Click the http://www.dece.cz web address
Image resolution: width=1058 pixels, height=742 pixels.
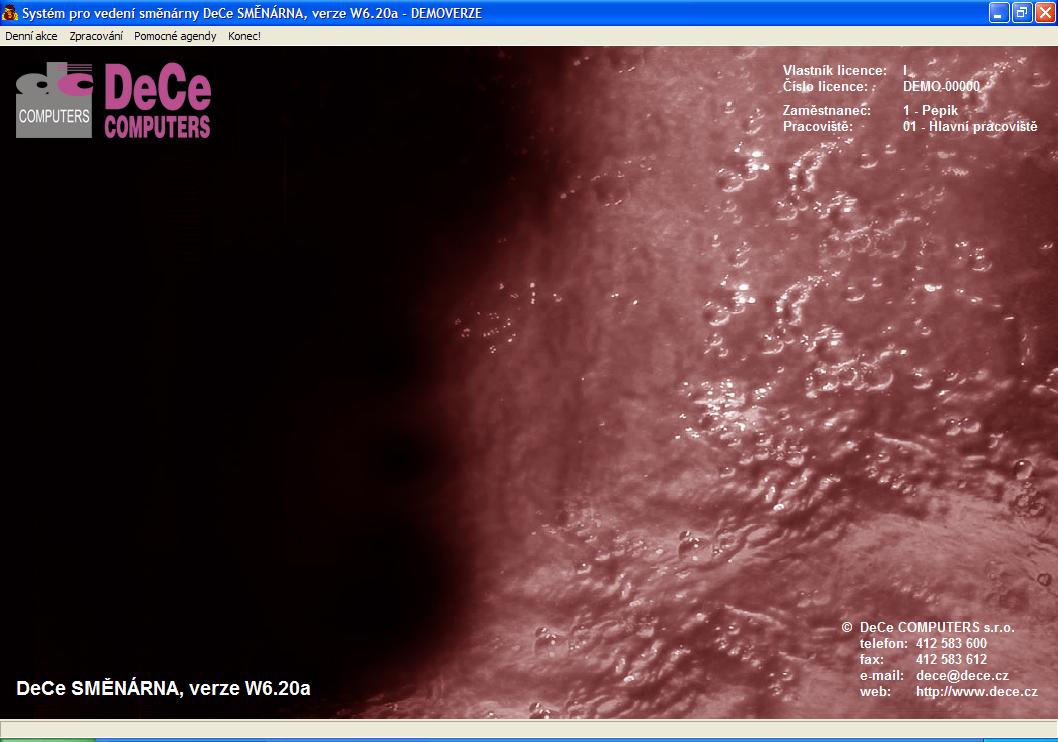tap(976, 691)
